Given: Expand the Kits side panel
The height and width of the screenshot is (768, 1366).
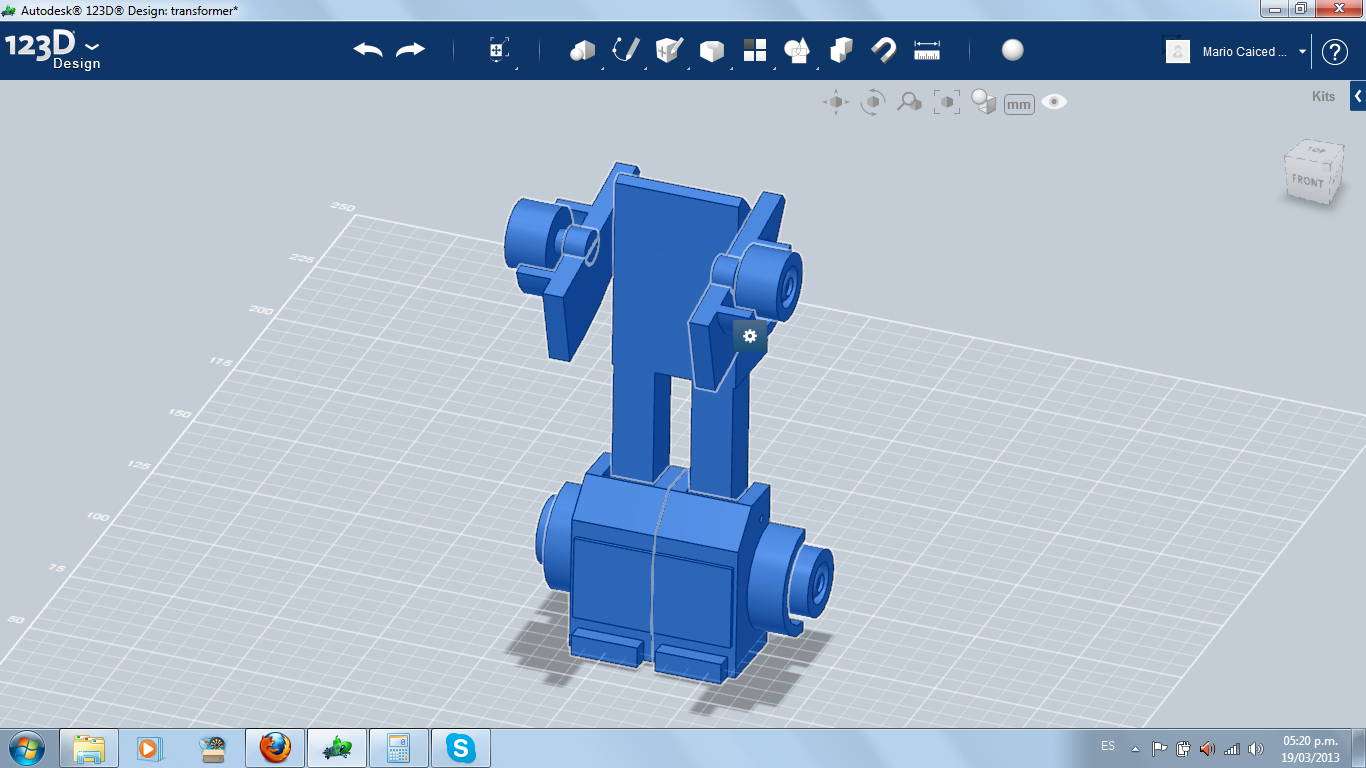Looking at the screenshot, I should click(1358, 97).
